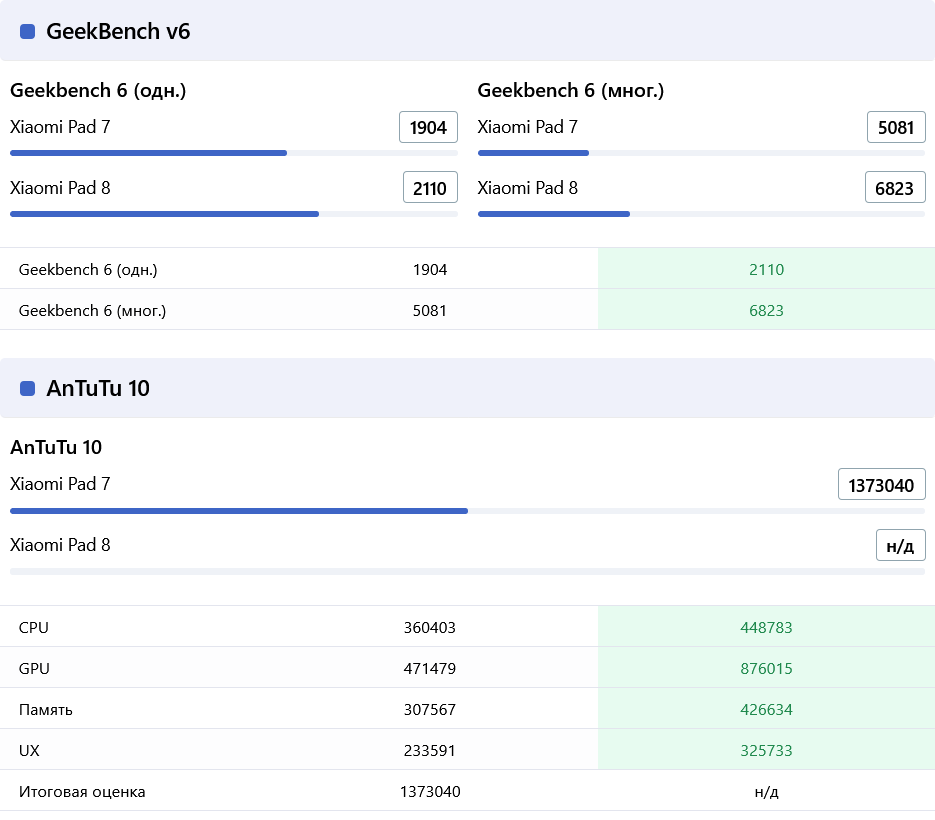
Task: Click the 1904 value in the table
Action: (x=430, y=270)
